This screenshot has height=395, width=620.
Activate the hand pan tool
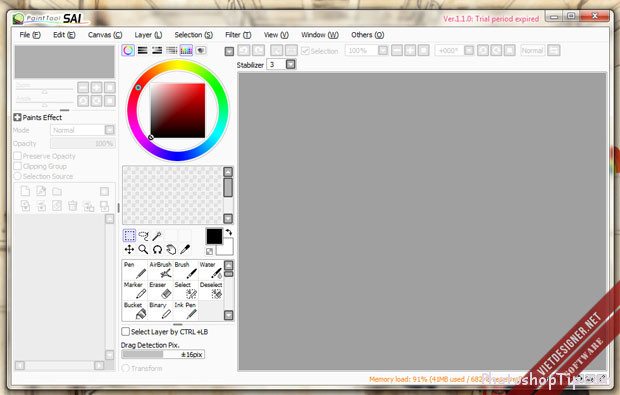(x=171, y=249)
